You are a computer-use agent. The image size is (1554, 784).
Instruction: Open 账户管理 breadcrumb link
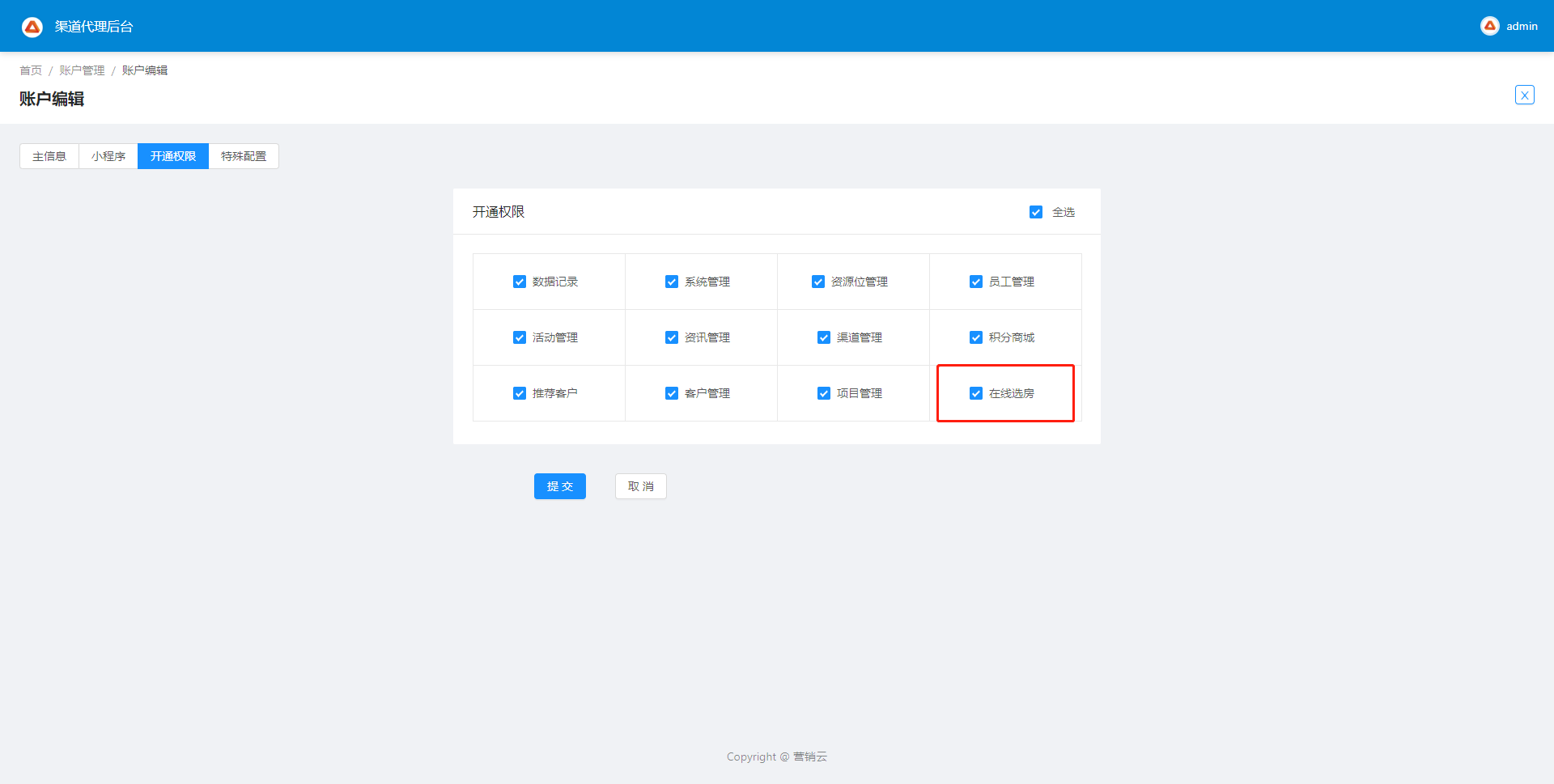click(x=82, y=70)
